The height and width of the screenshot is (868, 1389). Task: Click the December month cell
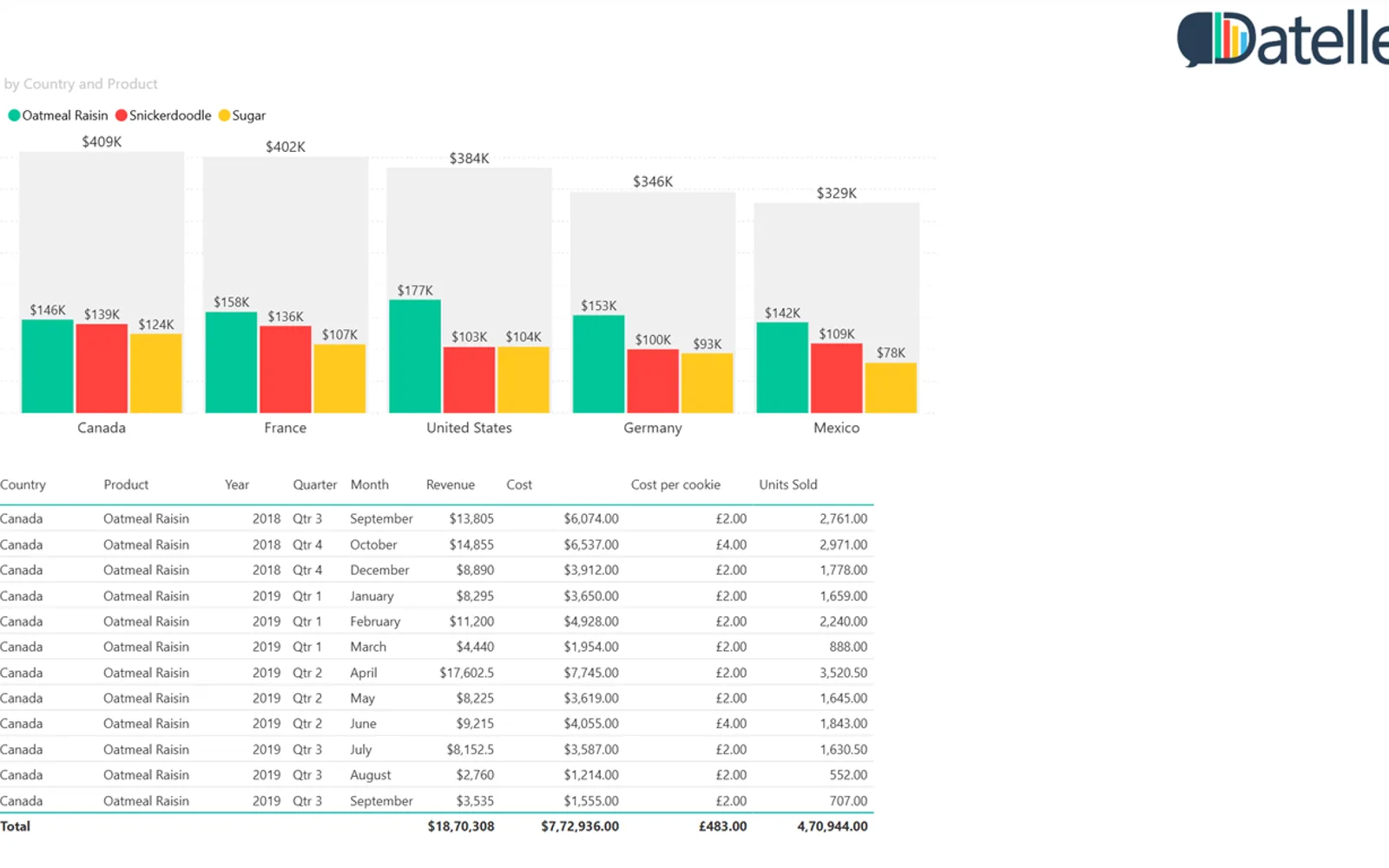pyautogui.click(x=379, y=570)
